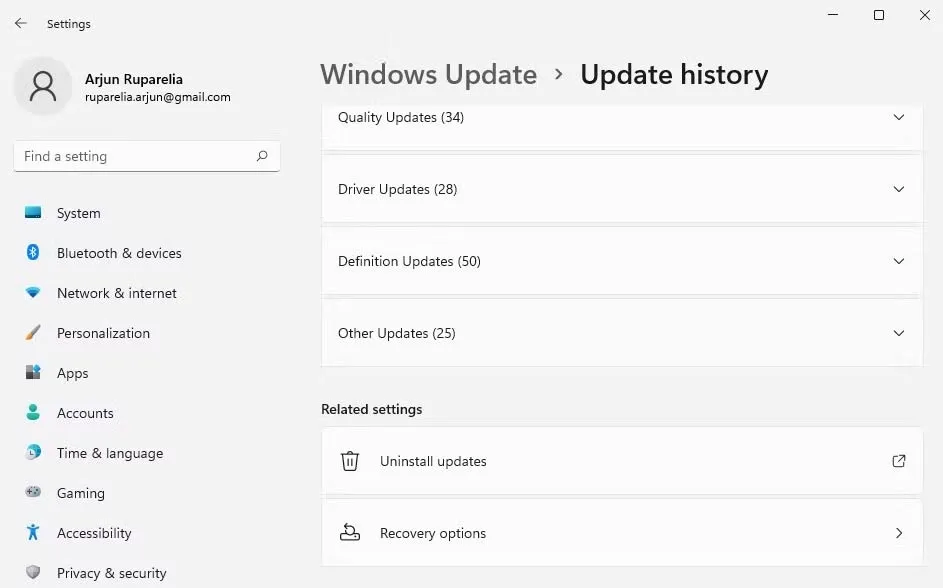Click the back arrow in Settings header
The height and width of the screenshot is (588, 943).
click(21, 23)
